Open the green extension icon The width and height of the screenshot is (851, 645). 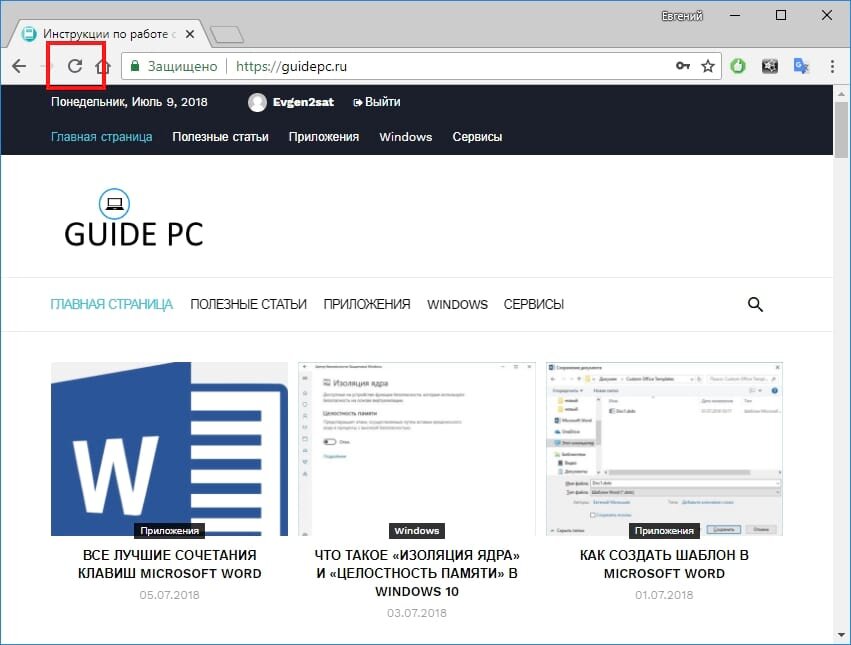pos(738,66)
